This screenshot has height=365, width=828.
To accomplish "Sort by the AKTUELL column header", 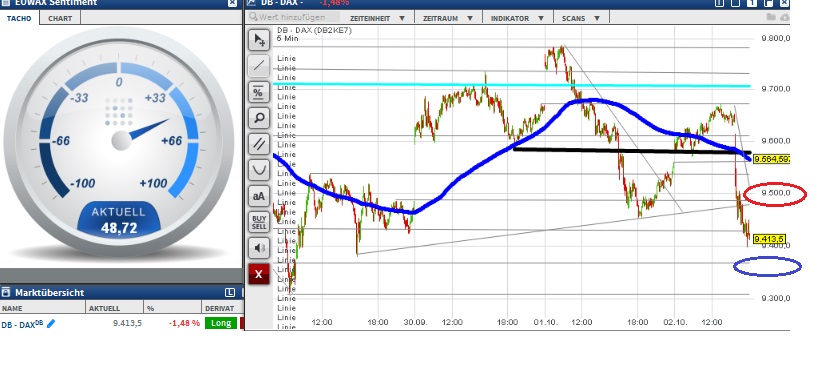I will pyautogui.click(x=114, y=308).
